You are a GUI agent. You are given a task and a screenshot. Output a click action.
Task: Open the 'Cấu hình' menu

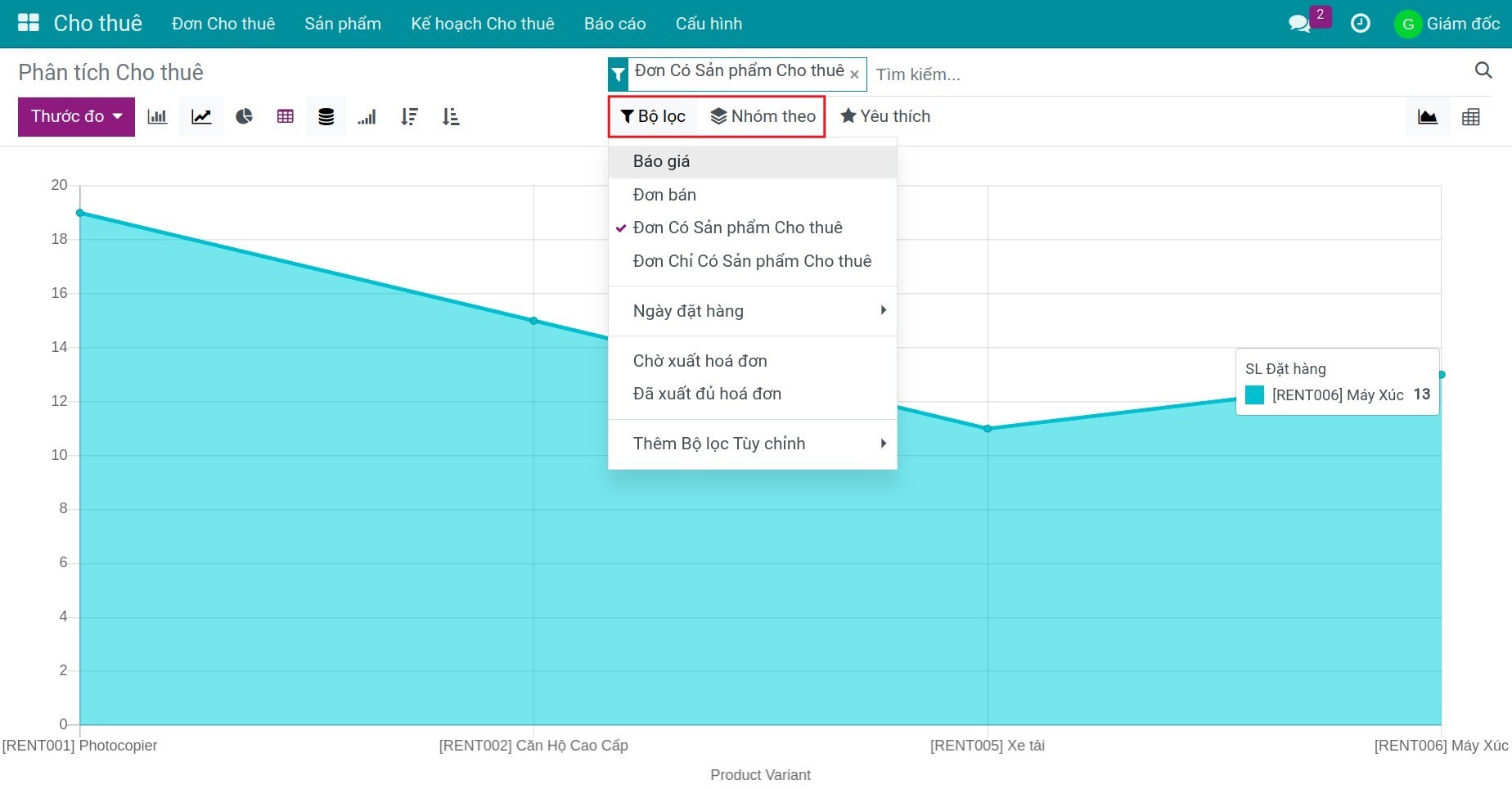(x=709, y=24)
